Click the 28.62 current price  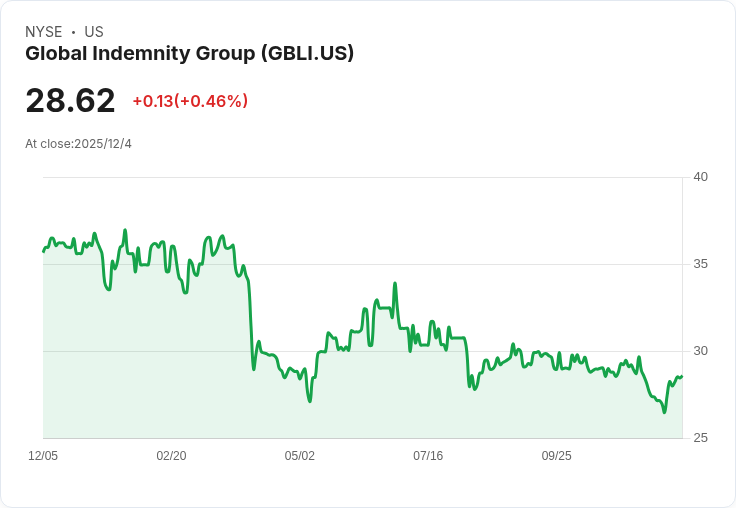pyautogui.click(x=70, y=101)
